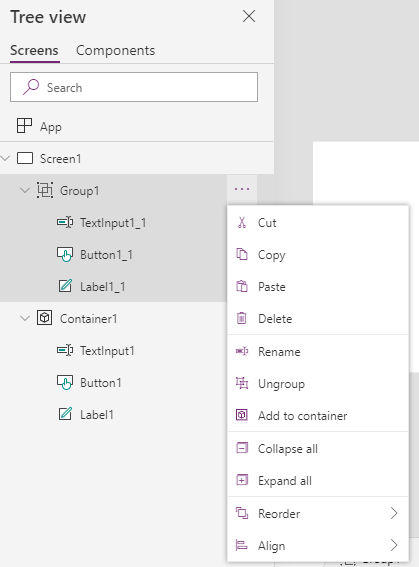Click the Collapse all minus icon

click(x=242, y=448)
